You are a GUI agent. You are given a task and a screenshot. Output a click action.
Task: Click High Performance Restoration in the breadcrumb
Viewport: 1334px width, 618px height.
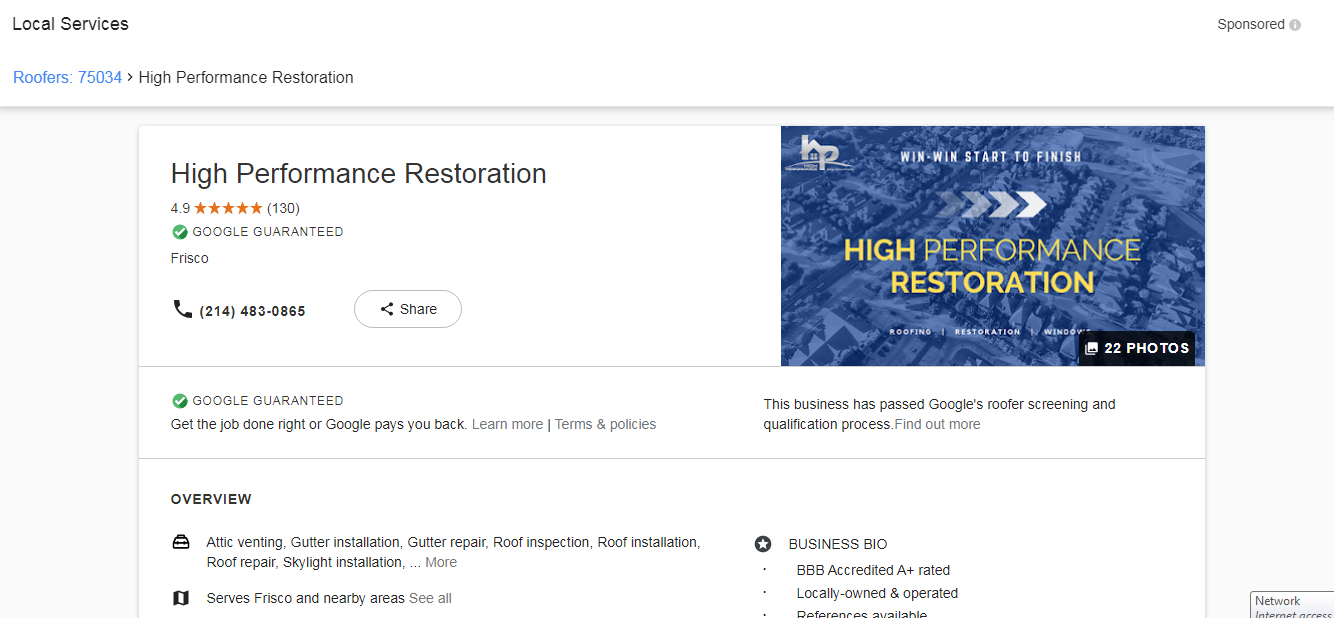246,77
